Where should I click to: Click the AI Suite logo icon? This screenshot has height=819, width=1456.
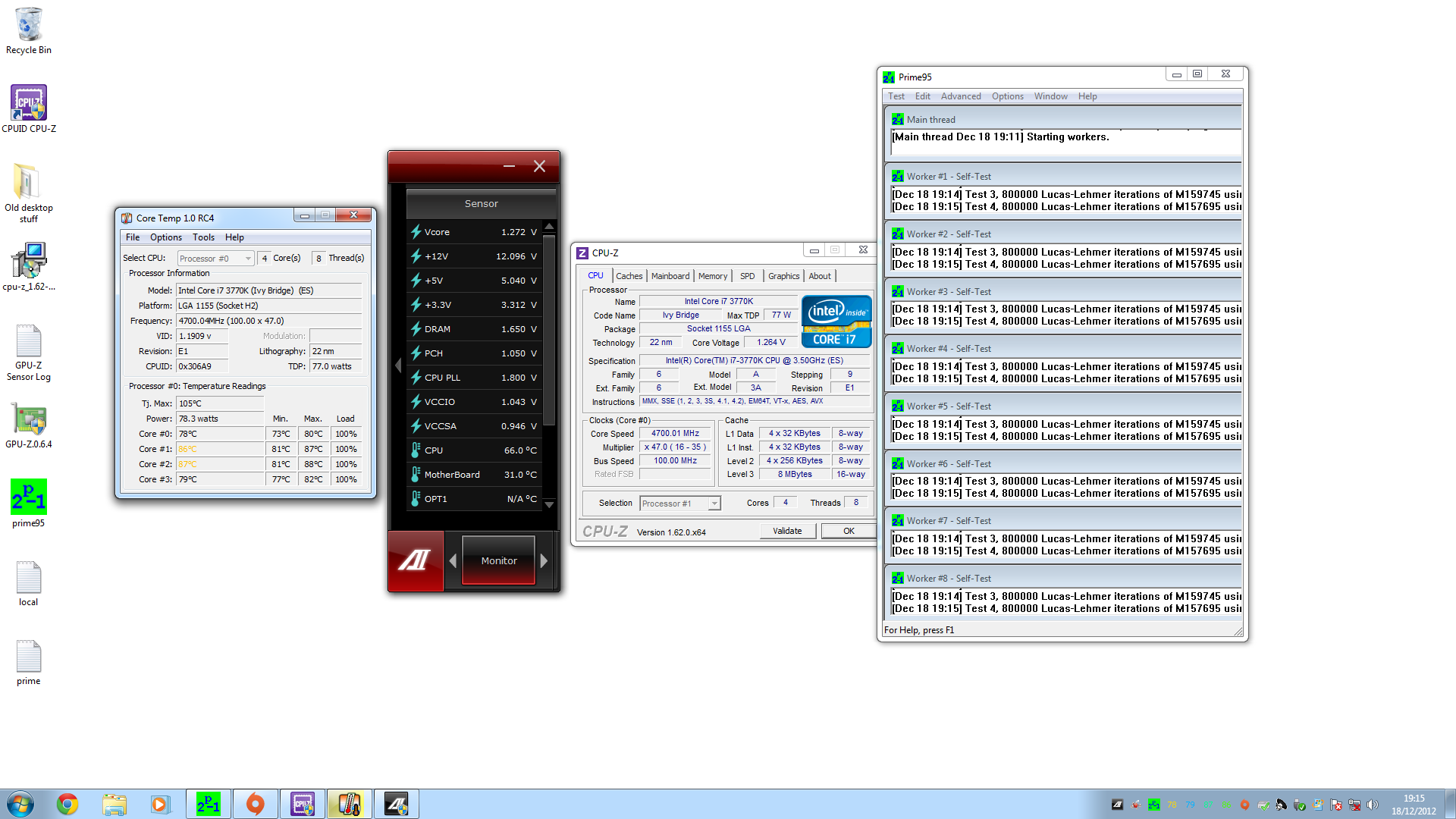click(415, 560)
